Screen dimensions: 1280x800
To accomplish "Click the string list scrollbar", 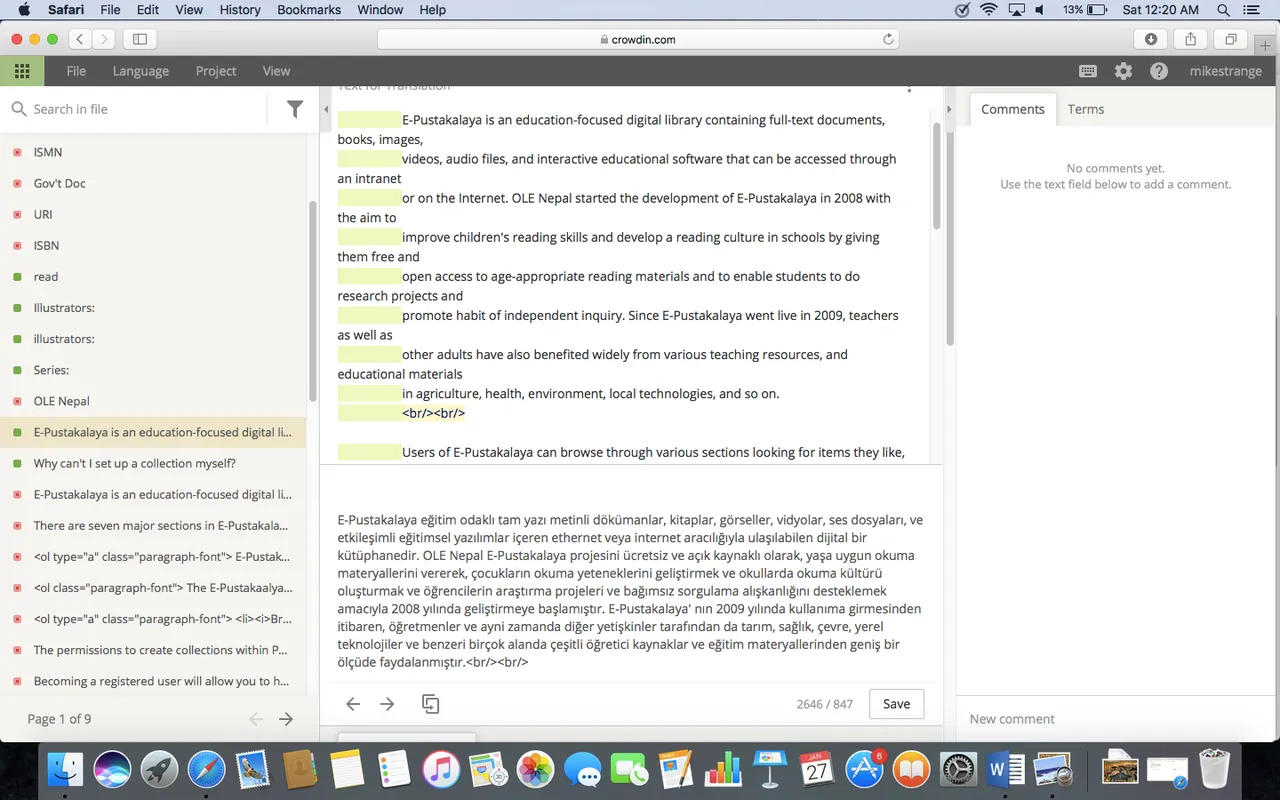I will (312, 300).
